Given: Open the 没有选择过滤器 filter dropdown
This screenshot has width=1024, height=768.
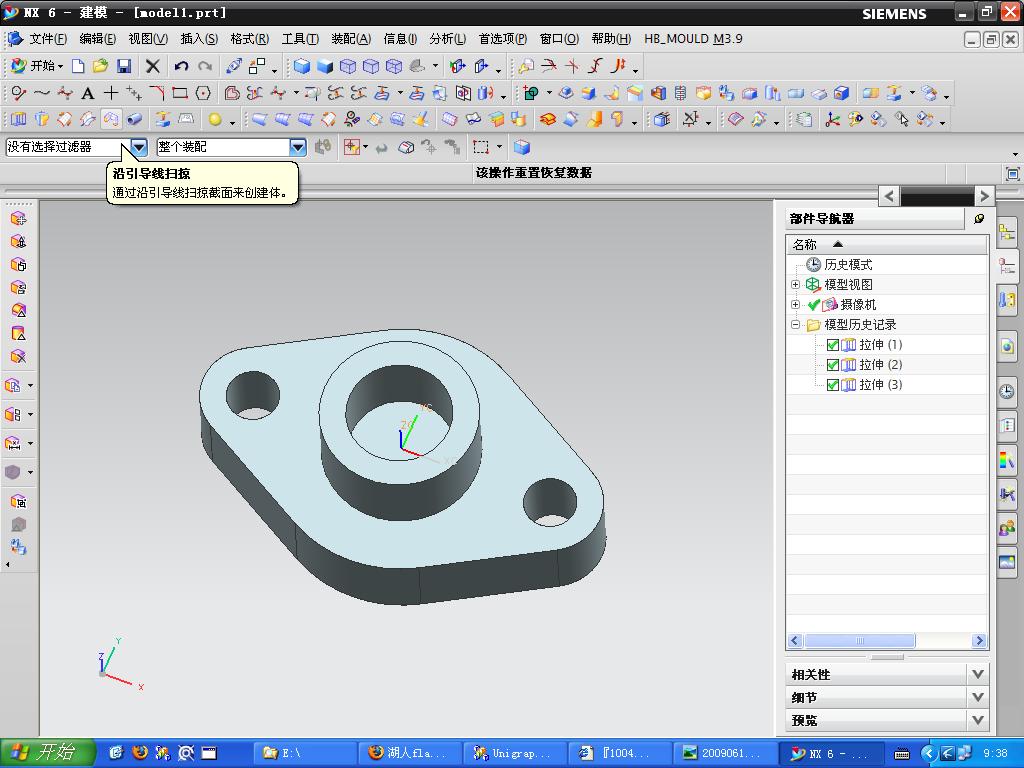Looking at the screenshot, I should click(138, 148).
